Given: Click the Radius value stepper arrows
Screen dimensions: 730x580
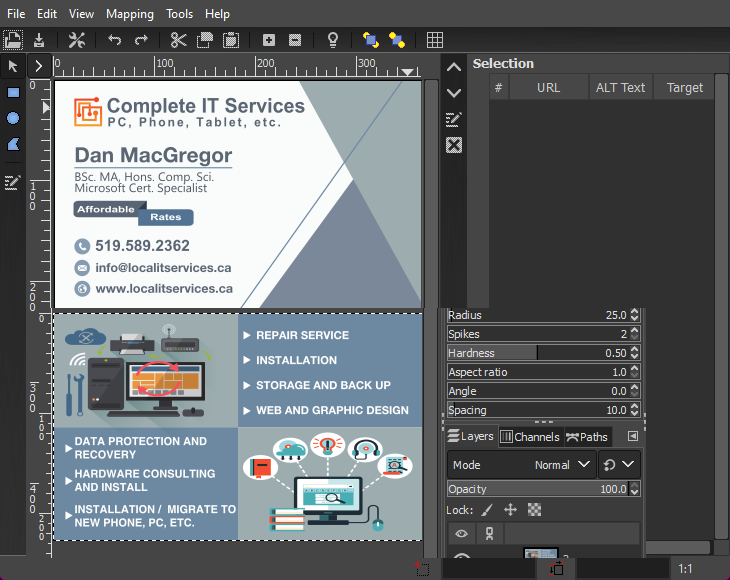Looking at the screenshot, I should click(x=635, y=315).
